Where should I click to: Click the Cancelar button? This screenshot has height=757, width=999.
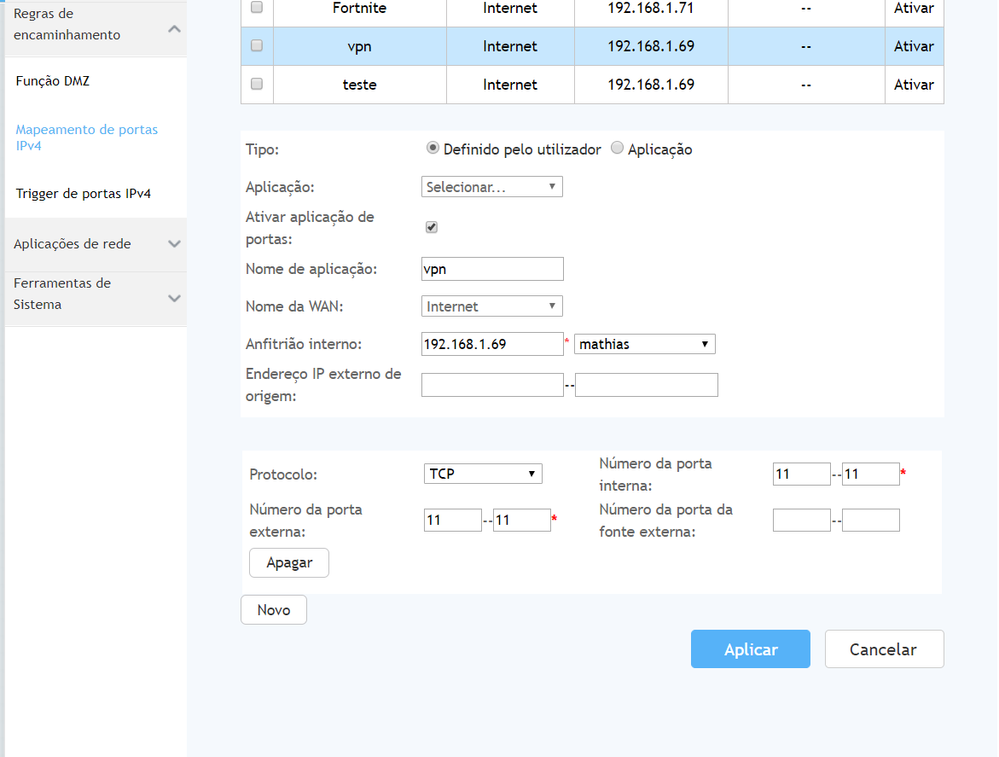coord(883,650)
